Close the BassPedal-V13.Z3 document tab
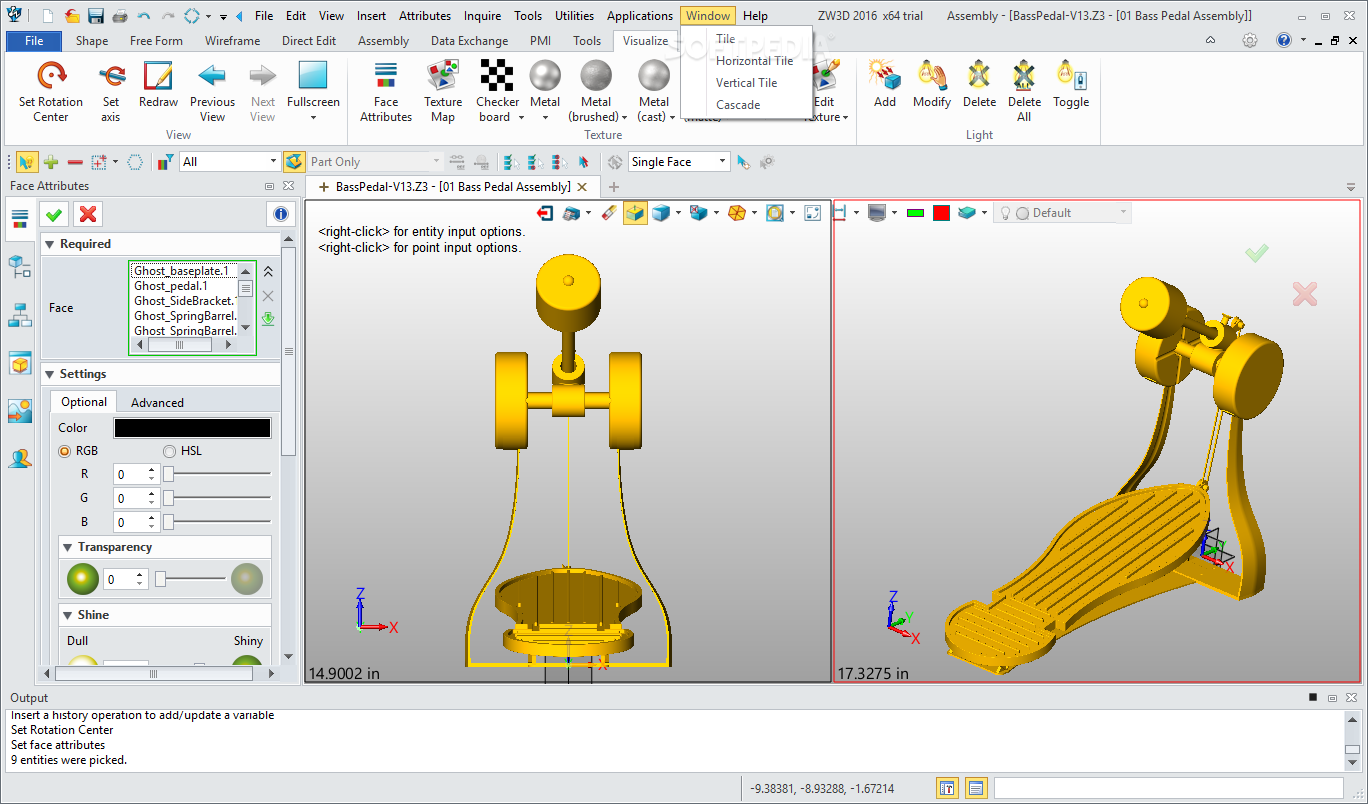Image resolution: width=1368 pixels, height=804 pixels. coord(583,187)
